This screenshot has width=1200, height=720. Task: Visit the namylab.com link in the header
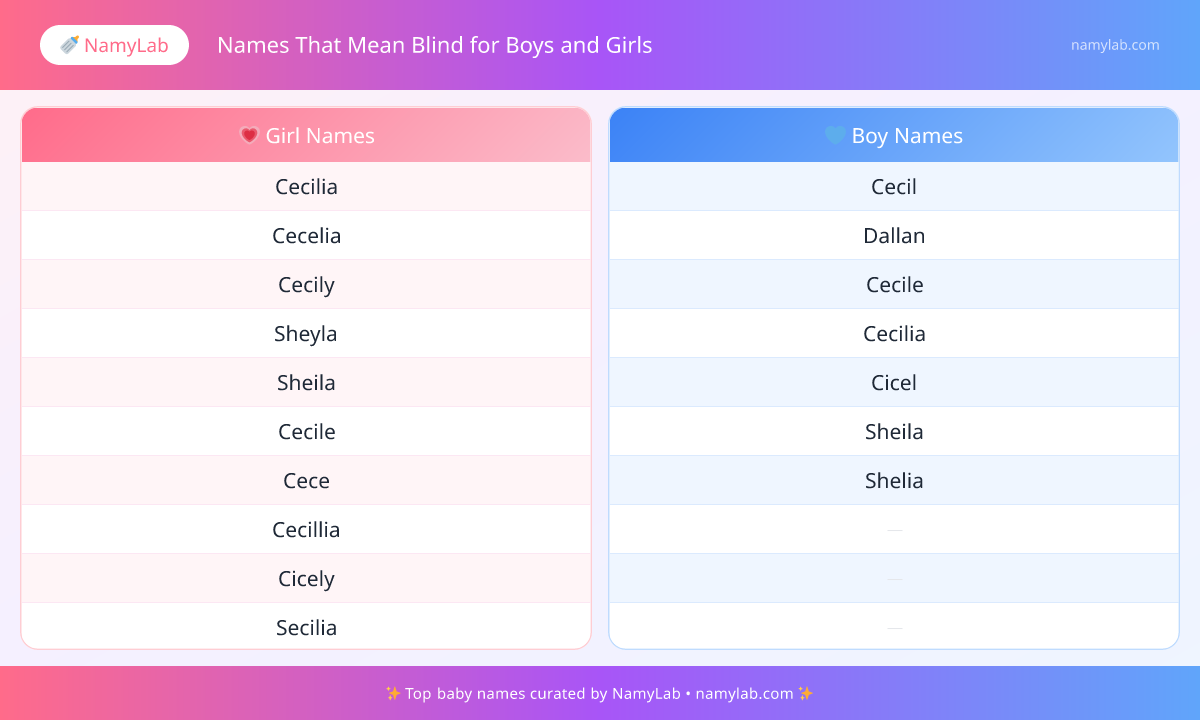(x=1115, y=45)
